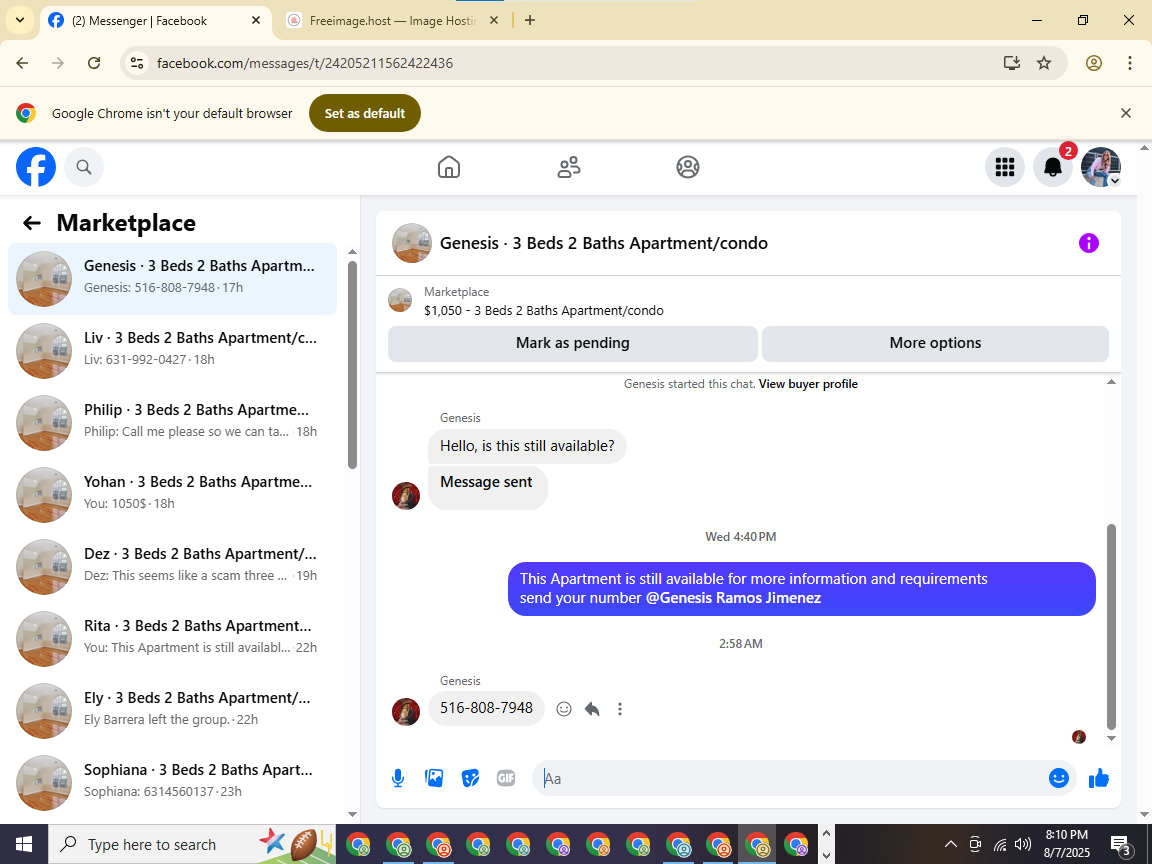Open a new browser tab

[530, 21]
